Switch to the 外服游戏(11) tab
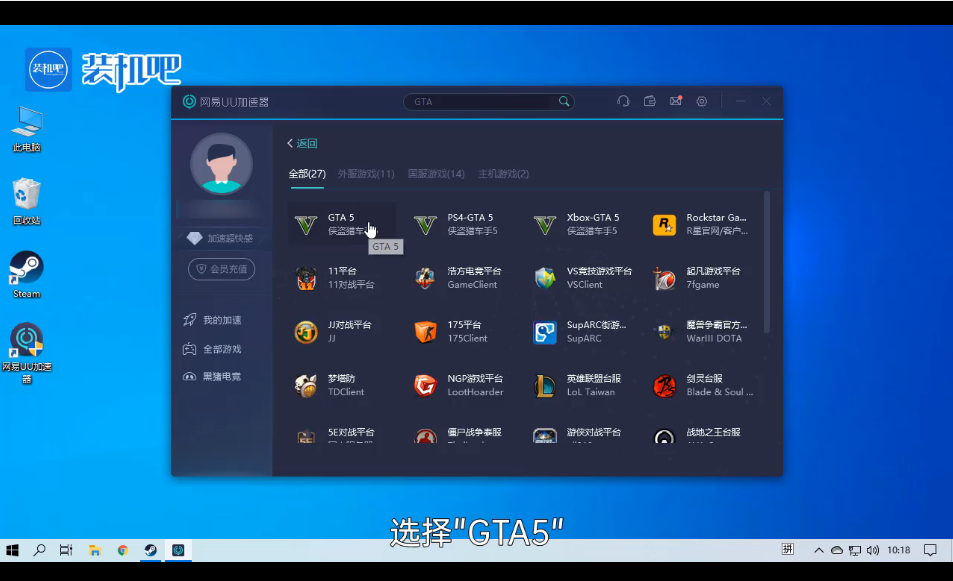The width and height of the screenshot is (953, 581). pos(366,174)
